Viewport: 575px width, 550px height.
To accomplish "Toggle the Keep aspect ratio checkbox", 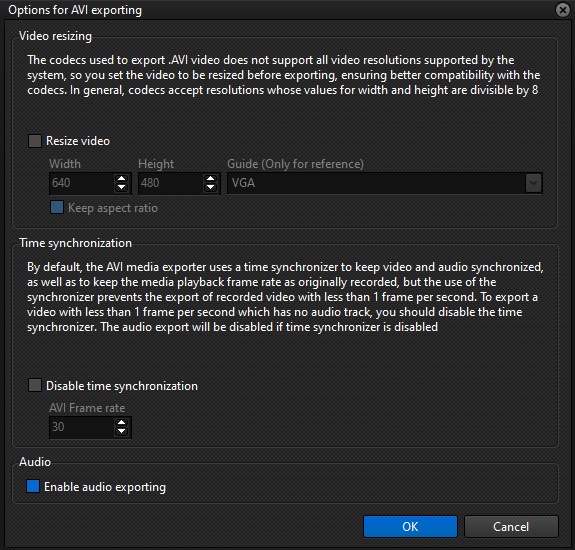I will [57, 208].
